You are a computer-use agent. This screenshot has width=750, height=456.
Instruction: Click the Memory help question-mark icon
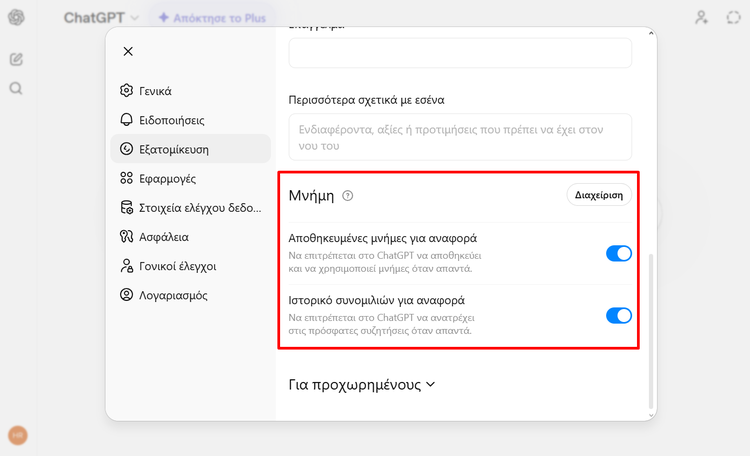[348, 196]
